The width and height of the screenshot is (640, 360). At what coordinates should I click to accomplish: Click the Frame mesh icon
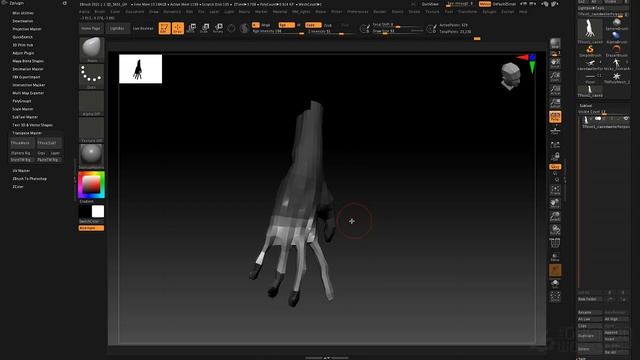(x=555, y=190)
